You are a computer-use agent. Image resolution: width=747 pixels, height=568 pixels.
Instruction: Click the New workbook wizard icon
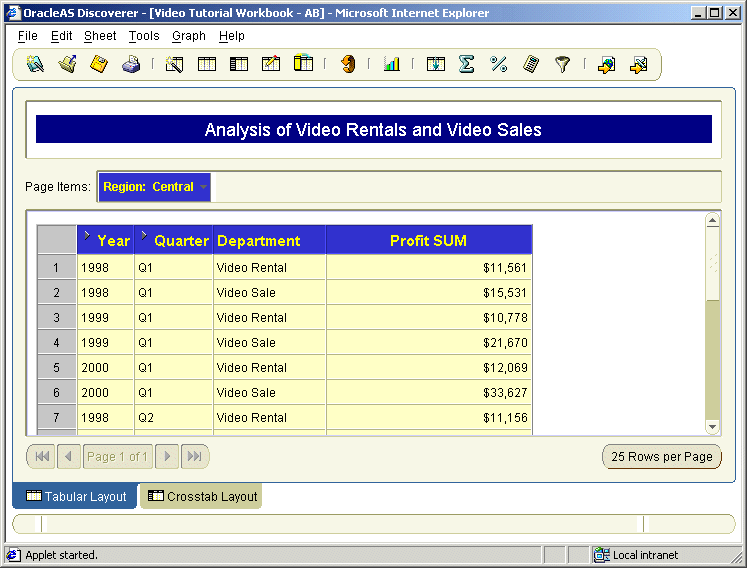(35, 64)
